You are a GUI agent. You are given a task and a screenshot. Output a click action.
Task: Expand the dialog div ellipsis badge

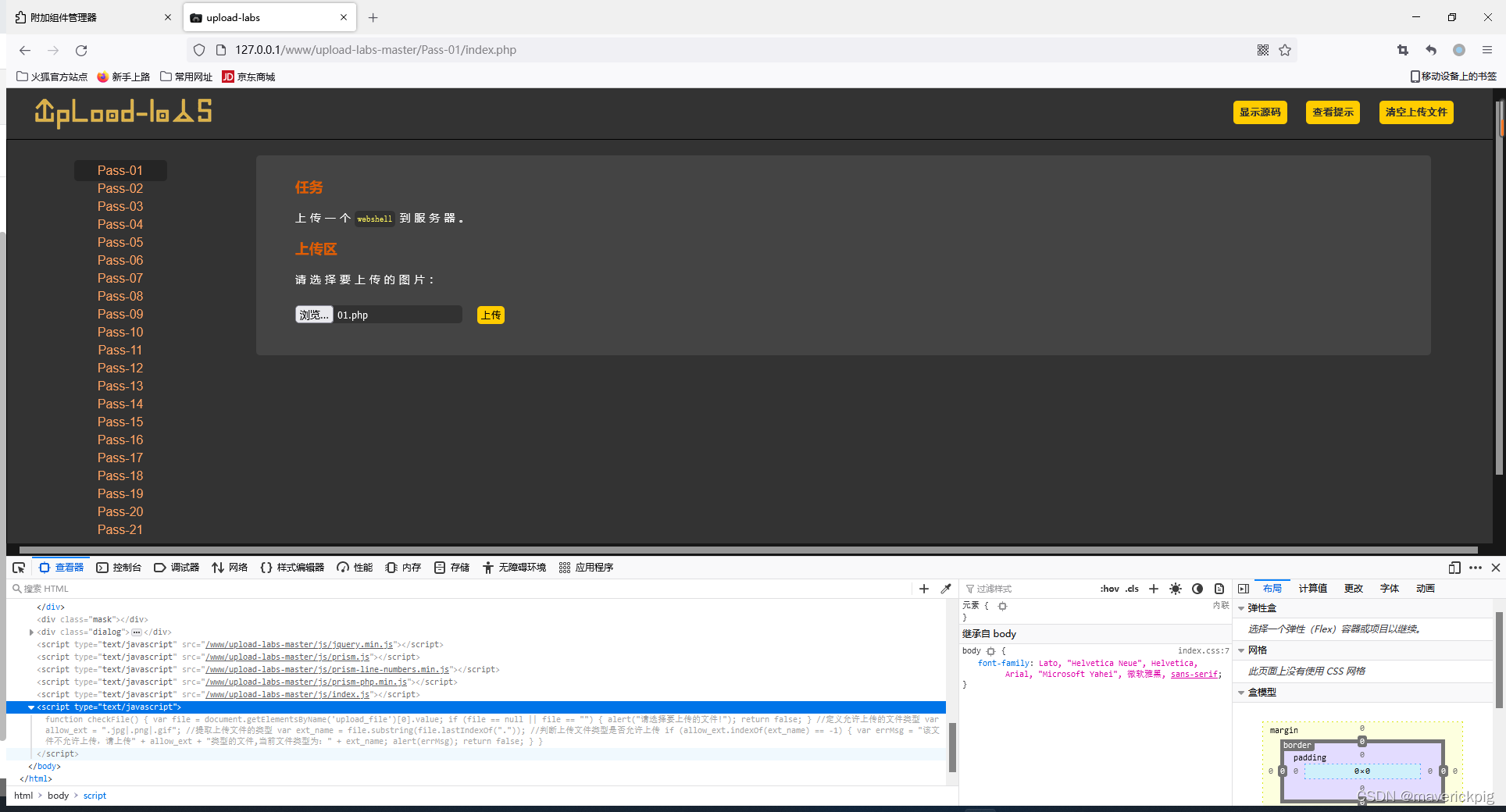click(x=137, y=632)
